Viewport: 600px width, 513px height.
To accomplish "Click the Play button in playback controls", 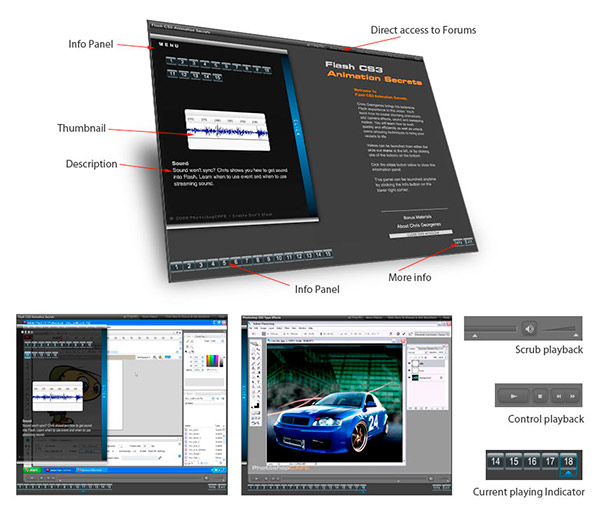I will pos(514,396).
